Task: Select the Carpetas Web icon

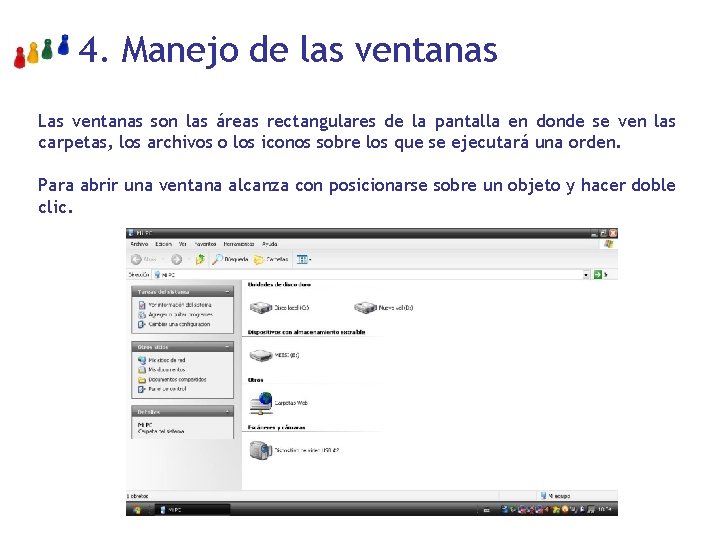Action: [x=261, y=403]
